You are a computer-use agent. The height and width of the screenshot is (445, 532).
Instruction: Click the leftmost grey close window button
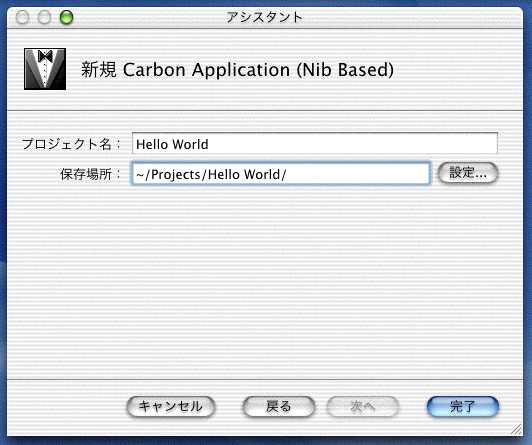point(23,17)
